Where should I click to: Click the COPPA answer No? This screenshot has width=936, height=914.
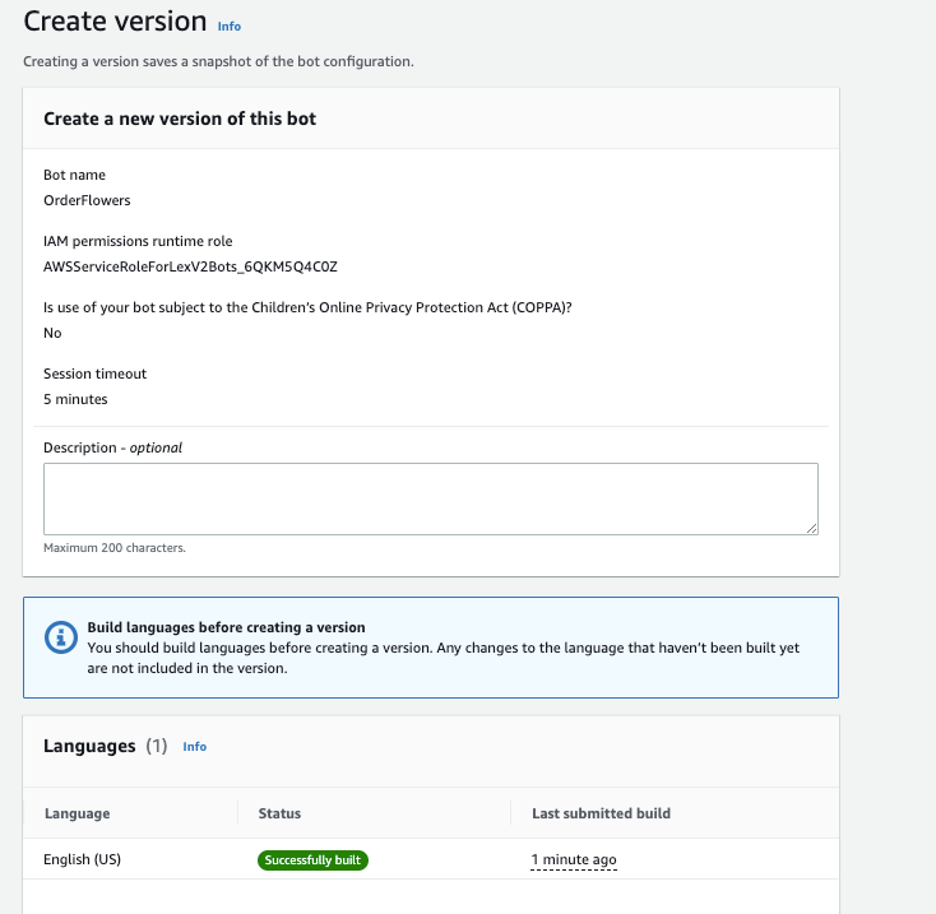(53, 333)
